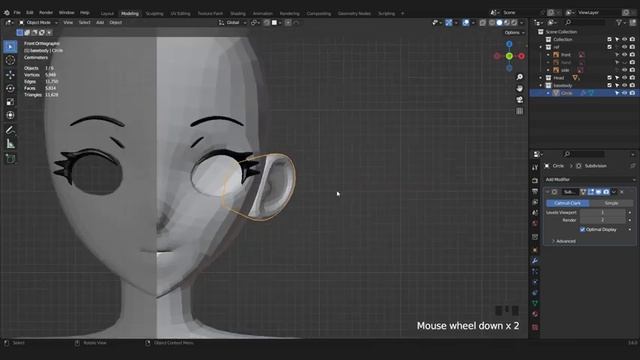This screenshot has width=640, height=360.
Task: Open the Tool properties tab icon
Action: (535, 168)
